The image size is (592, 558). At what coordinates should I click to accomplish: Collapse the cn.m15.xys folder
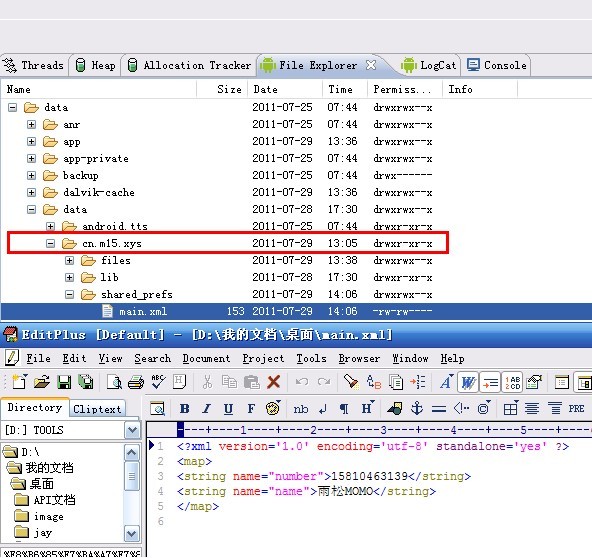(50, 244)
